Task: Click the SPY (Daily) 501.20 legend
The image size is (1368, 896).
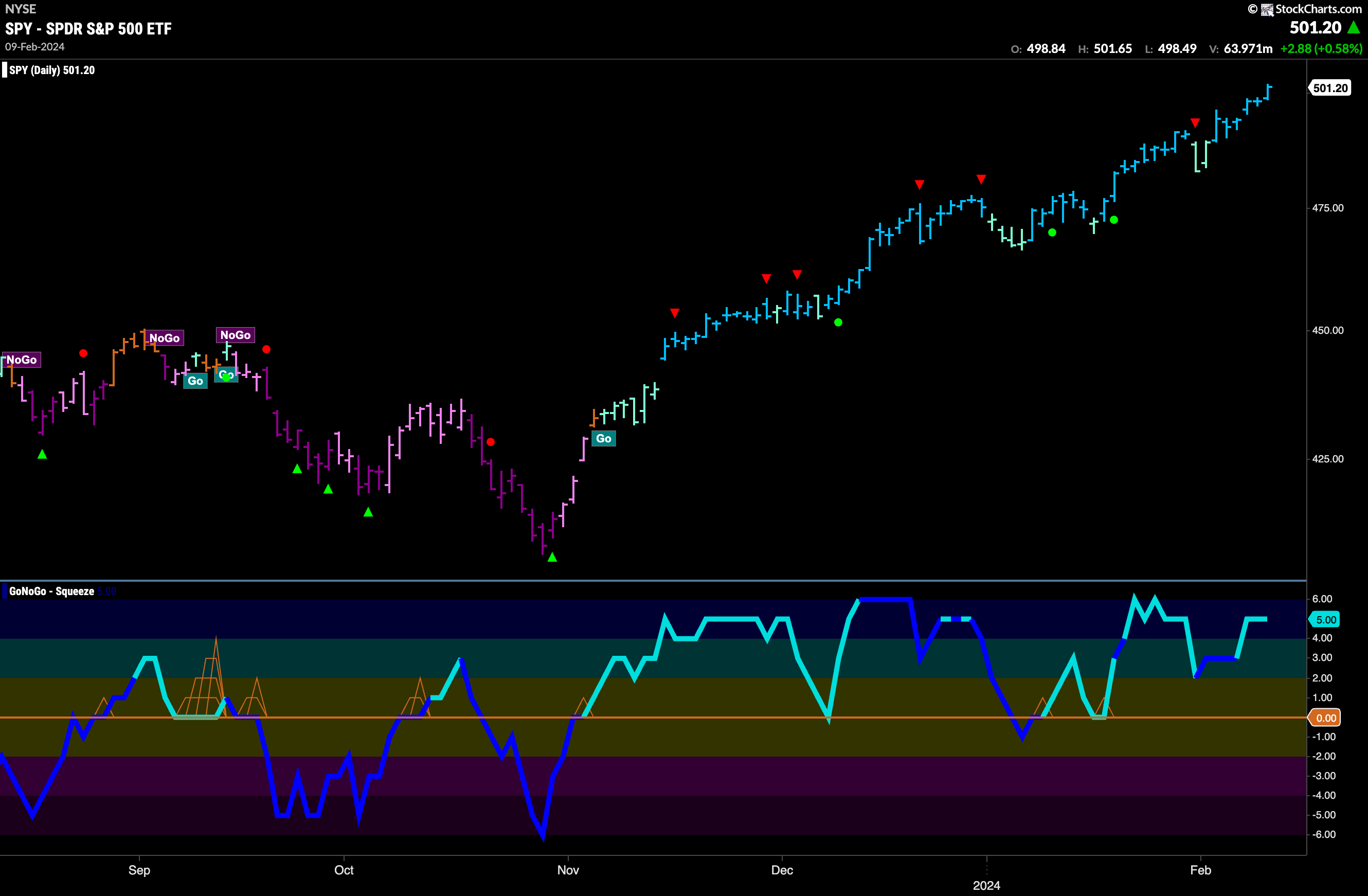Action: [52, 70]
